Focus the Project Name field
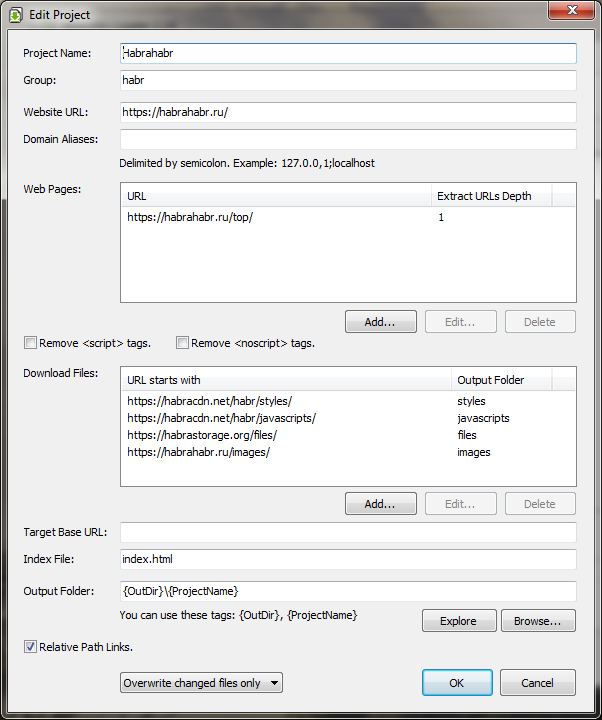Screen dimensions: 602x720 tap(347, 53)
